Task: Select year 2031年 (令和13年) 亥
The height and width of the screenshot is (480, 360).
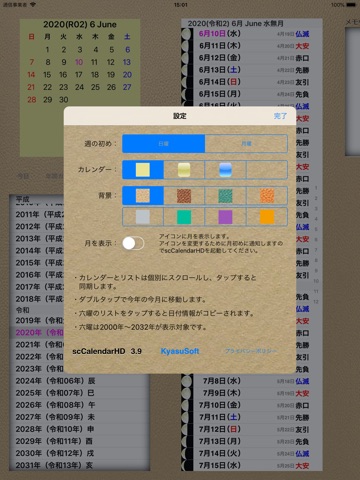Action: [79, 465]
